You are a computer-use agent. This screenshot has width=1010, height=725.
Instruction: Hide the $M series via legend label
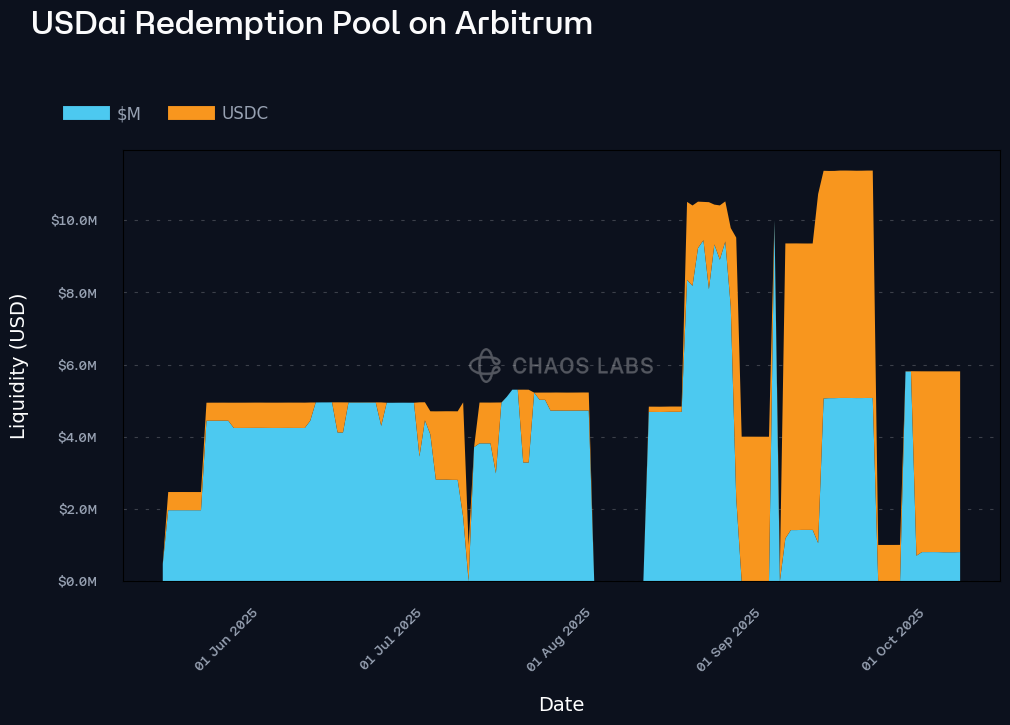point(129,114)
